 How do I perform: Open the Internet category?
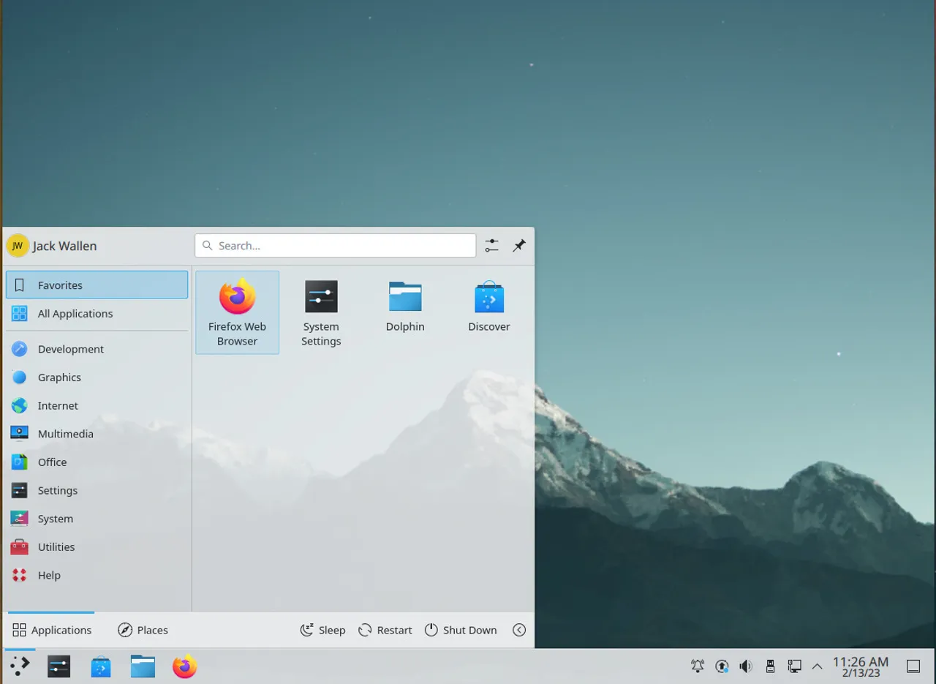click(97, 405)
